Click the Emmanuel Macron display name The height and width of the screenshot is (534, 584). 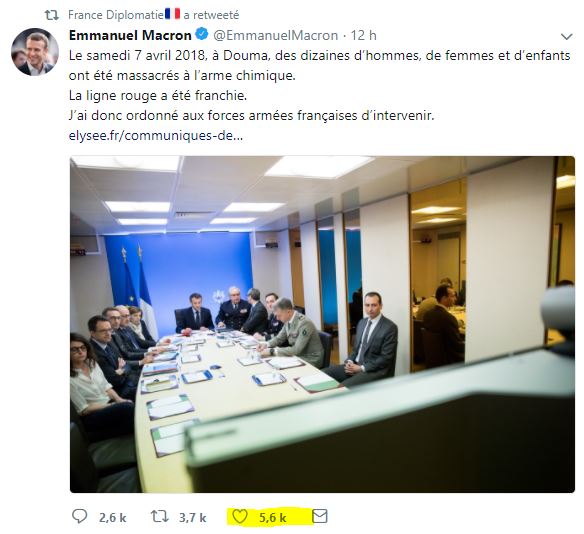tap(130, 35)
